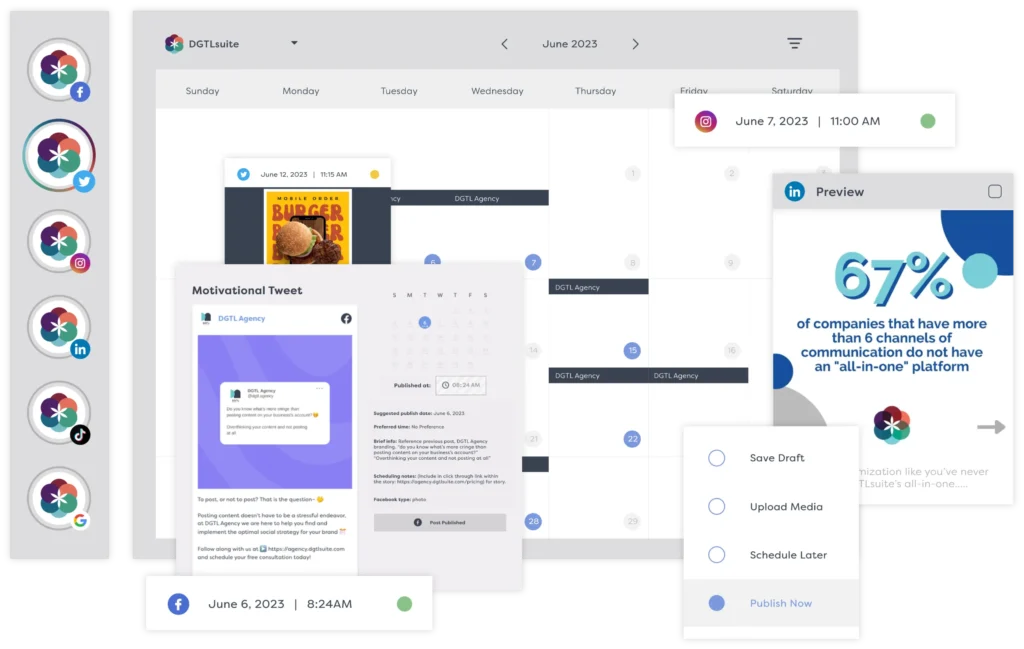Select day 15 on the calendar
The image size is (1024, 649).
(632, 351)
